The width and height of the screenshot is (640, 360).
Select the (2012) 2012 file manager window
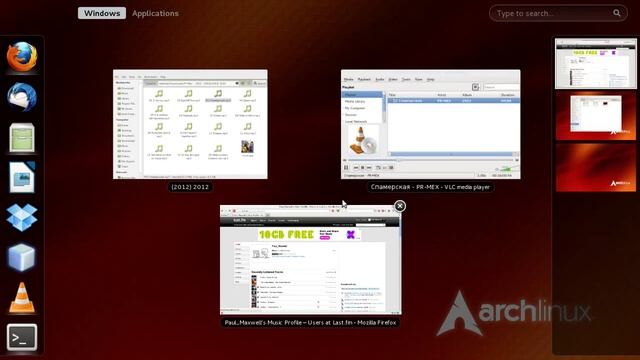190,124
